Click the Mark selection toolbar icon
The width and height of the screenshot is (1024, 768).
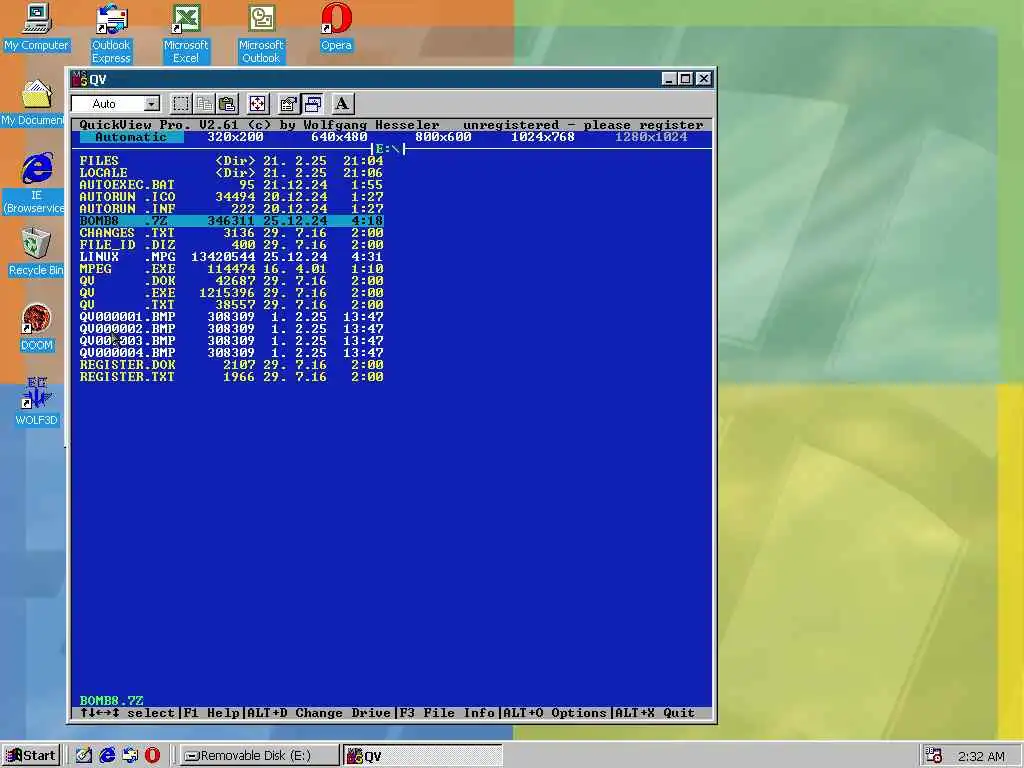click(x=181, y=104)
